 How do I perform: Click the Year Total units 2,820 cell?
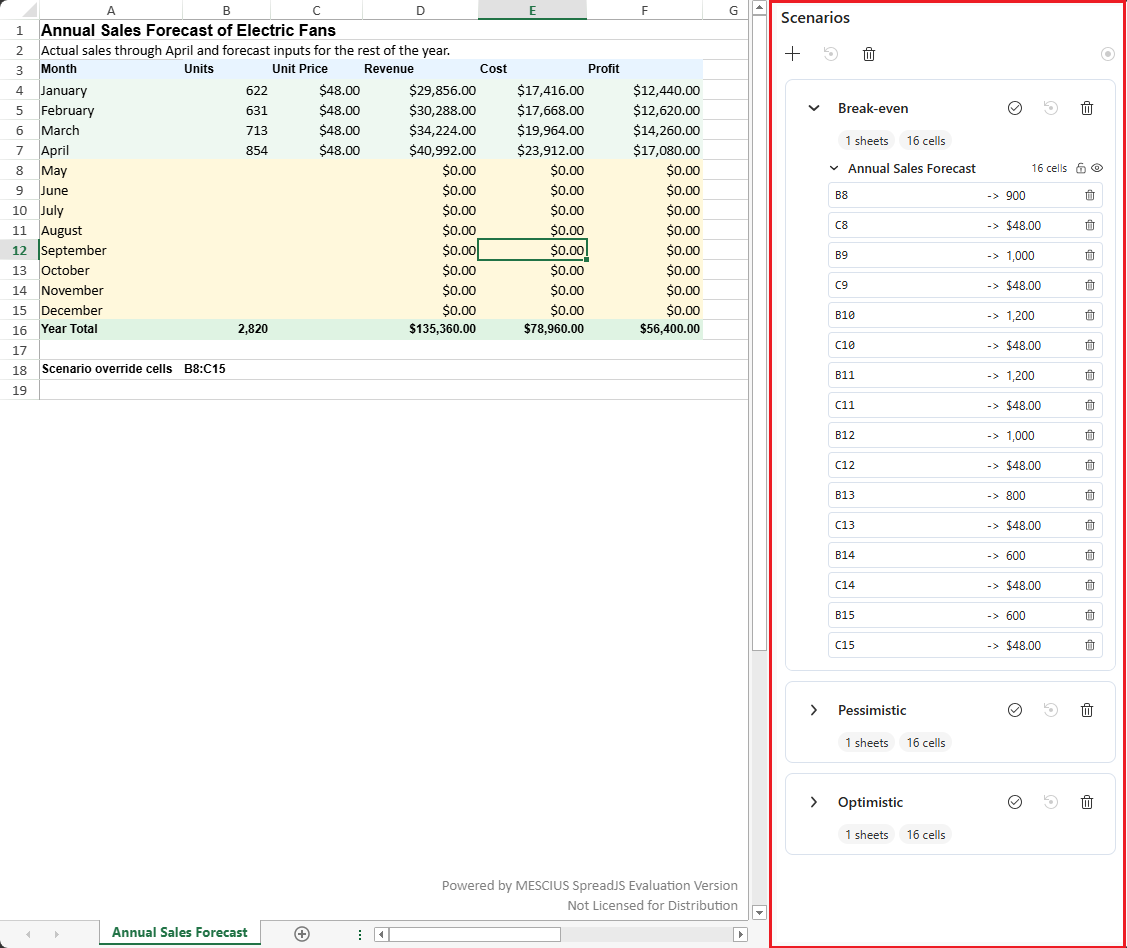point(226,329)
